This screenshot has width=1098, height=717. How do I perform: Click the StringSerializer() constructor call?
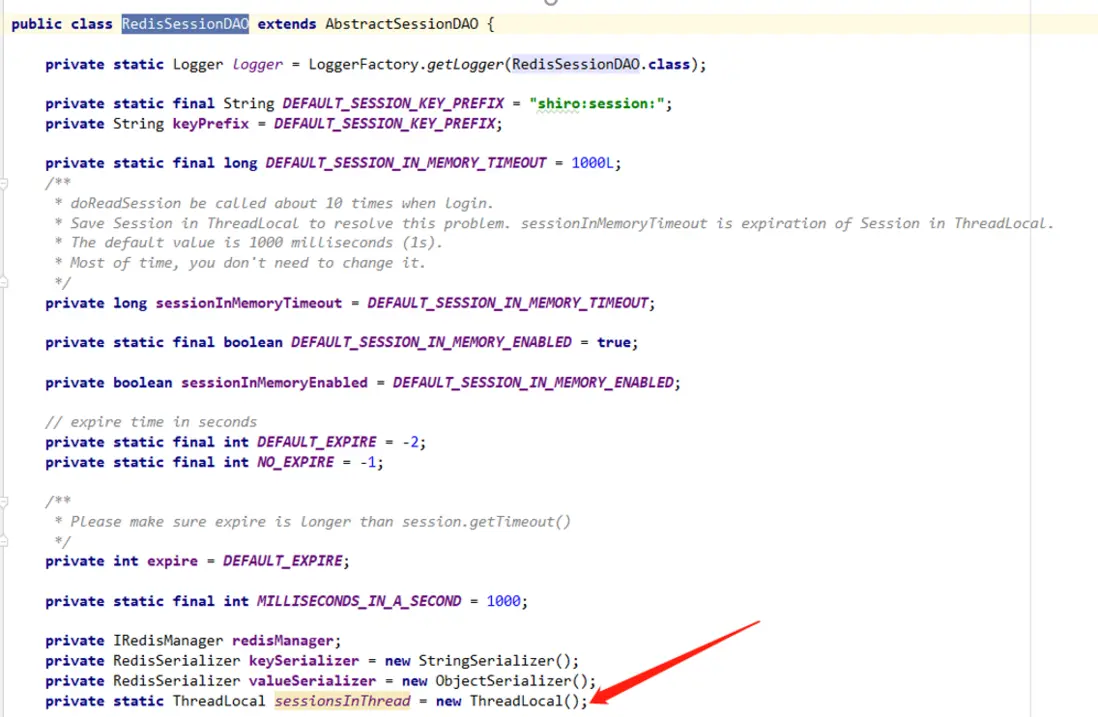click(496, 661)
